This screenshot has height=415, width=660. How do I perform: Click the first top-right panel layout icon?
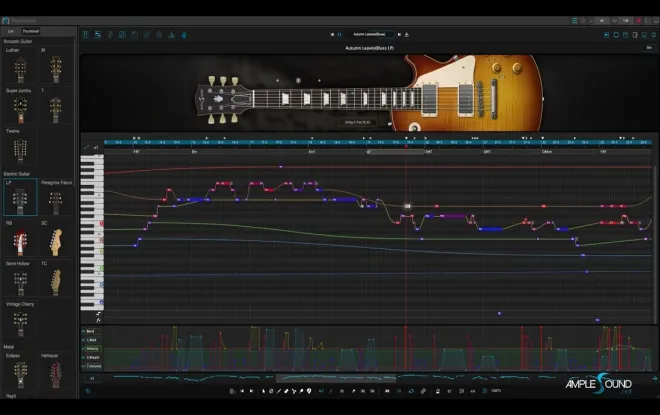click(x=607, y=35)
